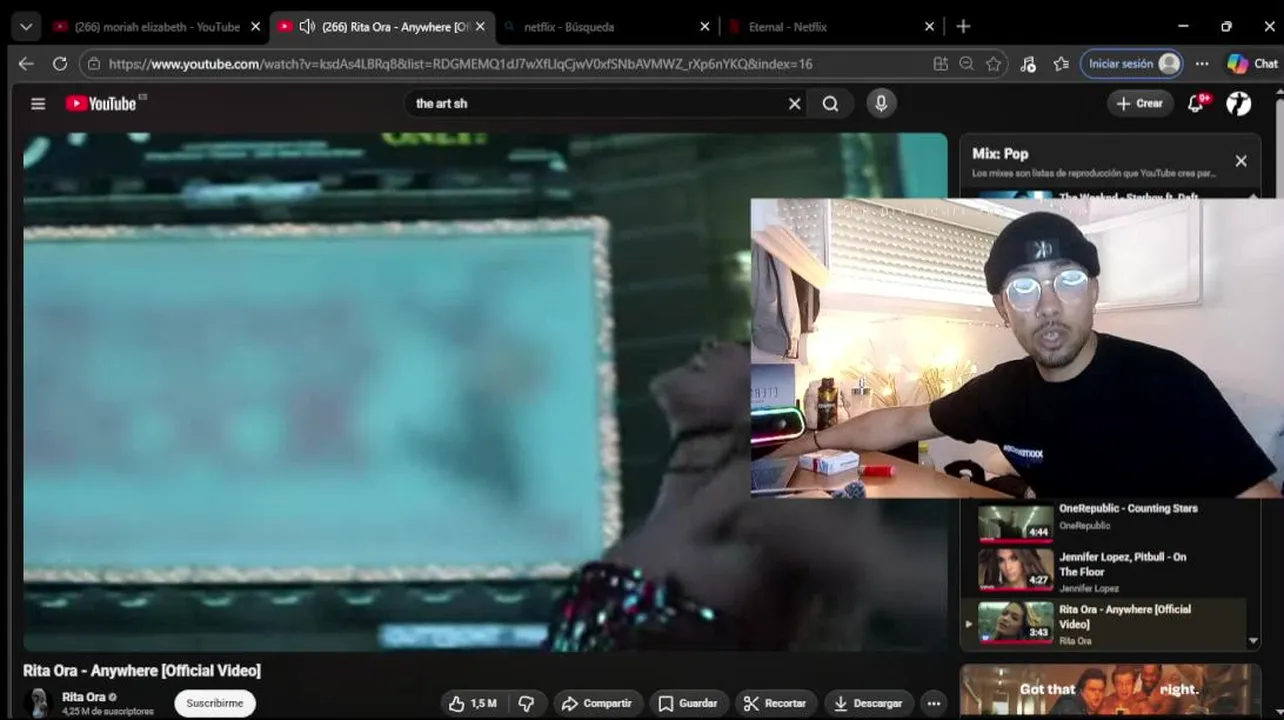
Task: Click 'Jennifer Lopez, Pitbull - On The Floor' title
Action: tap(1122, 565)
